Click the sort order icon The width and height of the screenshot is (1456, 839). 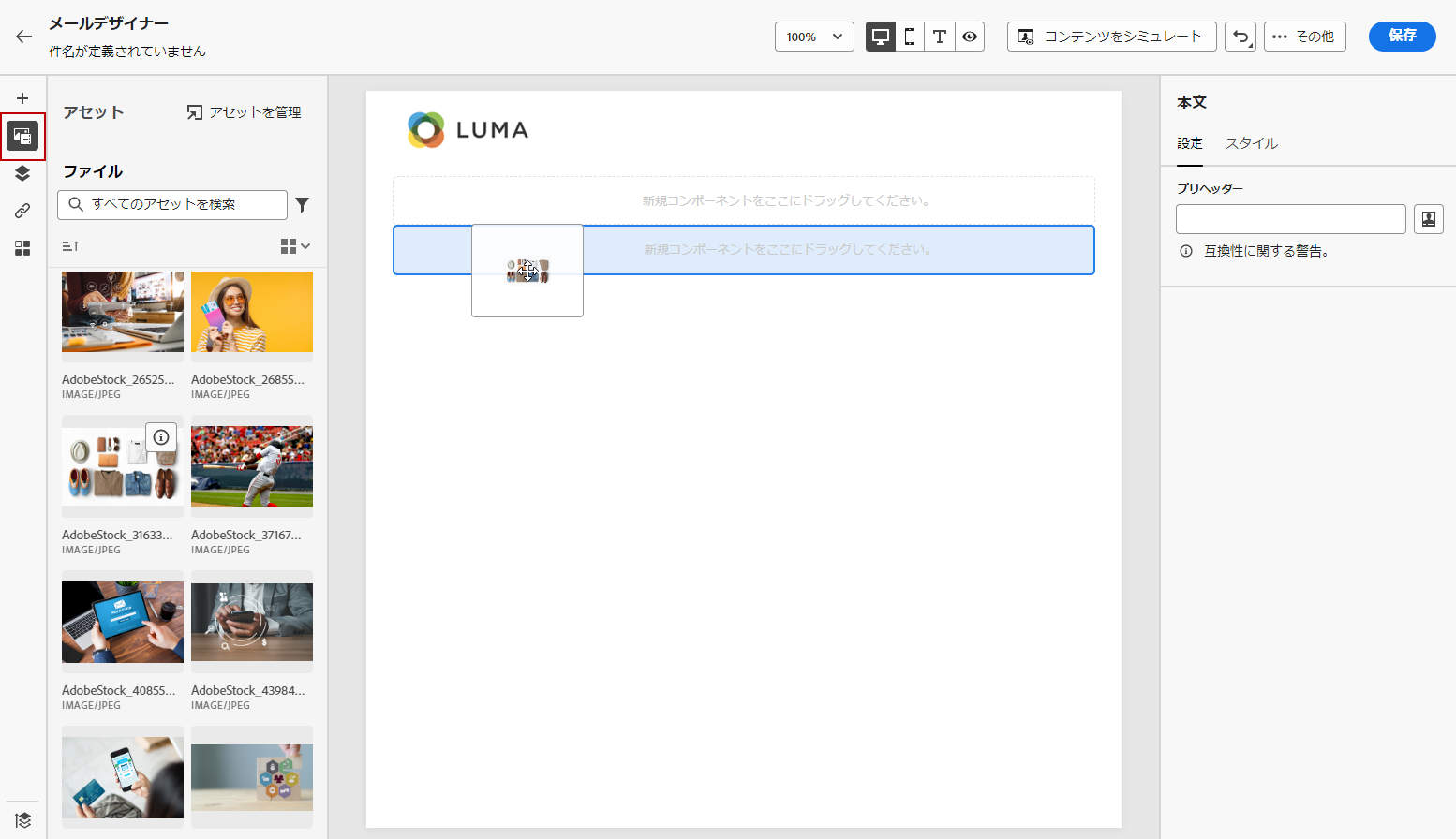[70, 246]
